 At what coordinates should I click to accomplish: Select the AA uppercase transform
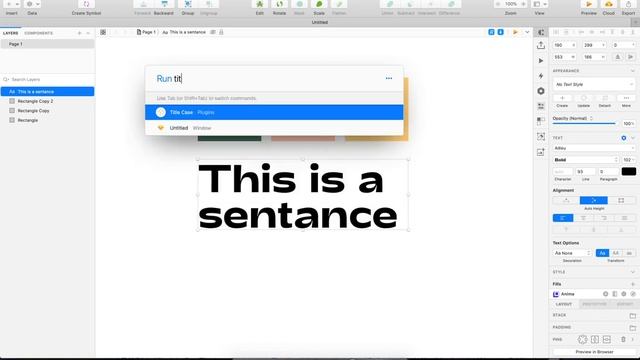tap(616, 253)
